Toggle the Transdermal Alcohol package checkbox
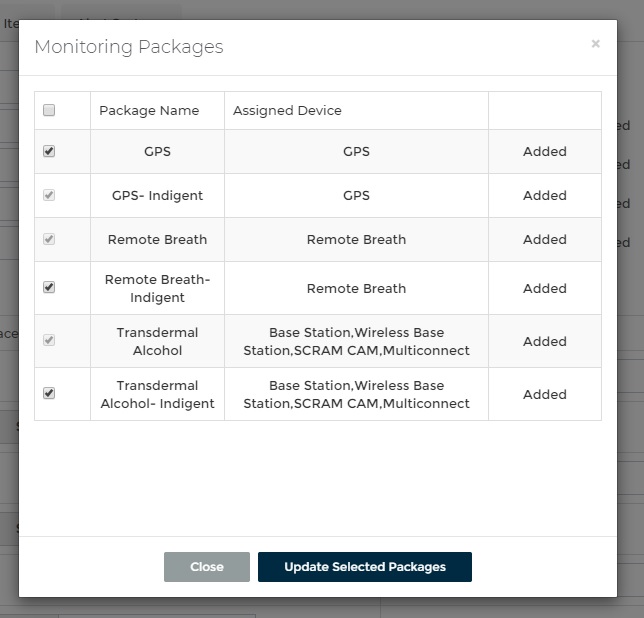Image resolution: width=644 pixels, height=618 pixels. coord(49,341)
